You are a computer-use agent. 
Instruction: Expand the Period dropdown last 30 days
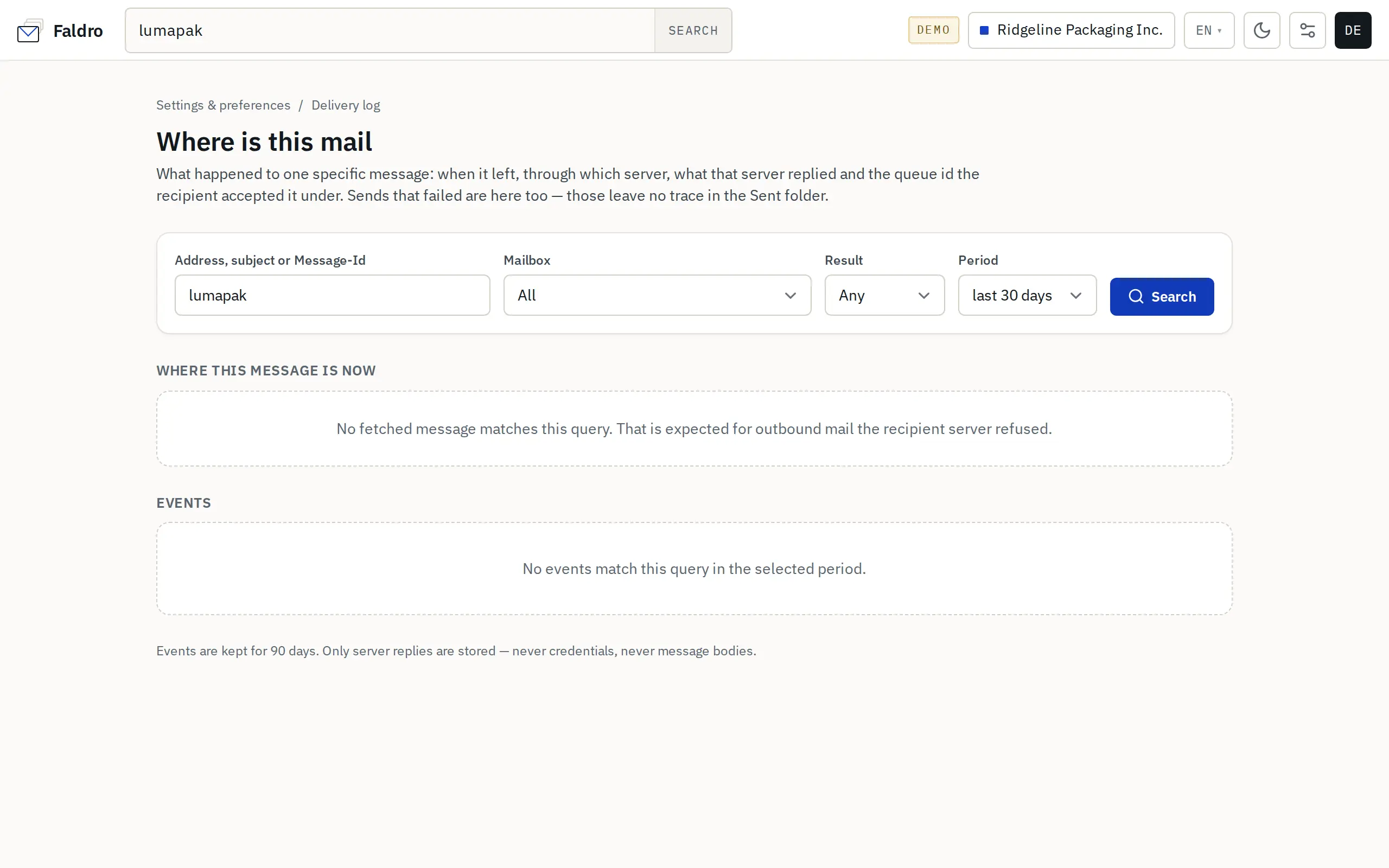pos(1027,295)
